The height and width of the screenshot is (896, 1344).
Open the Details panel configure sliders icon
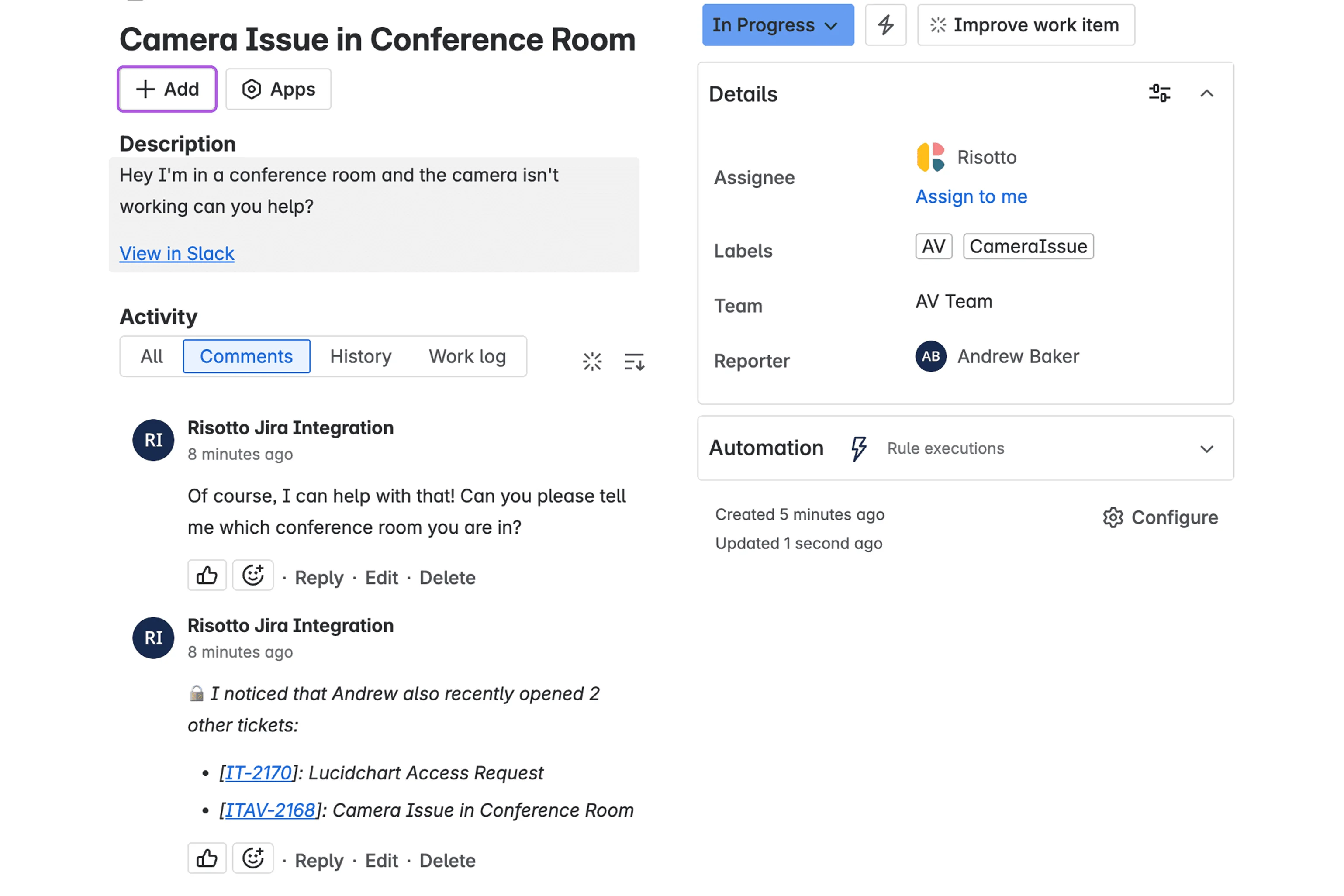coord(1159,93)
